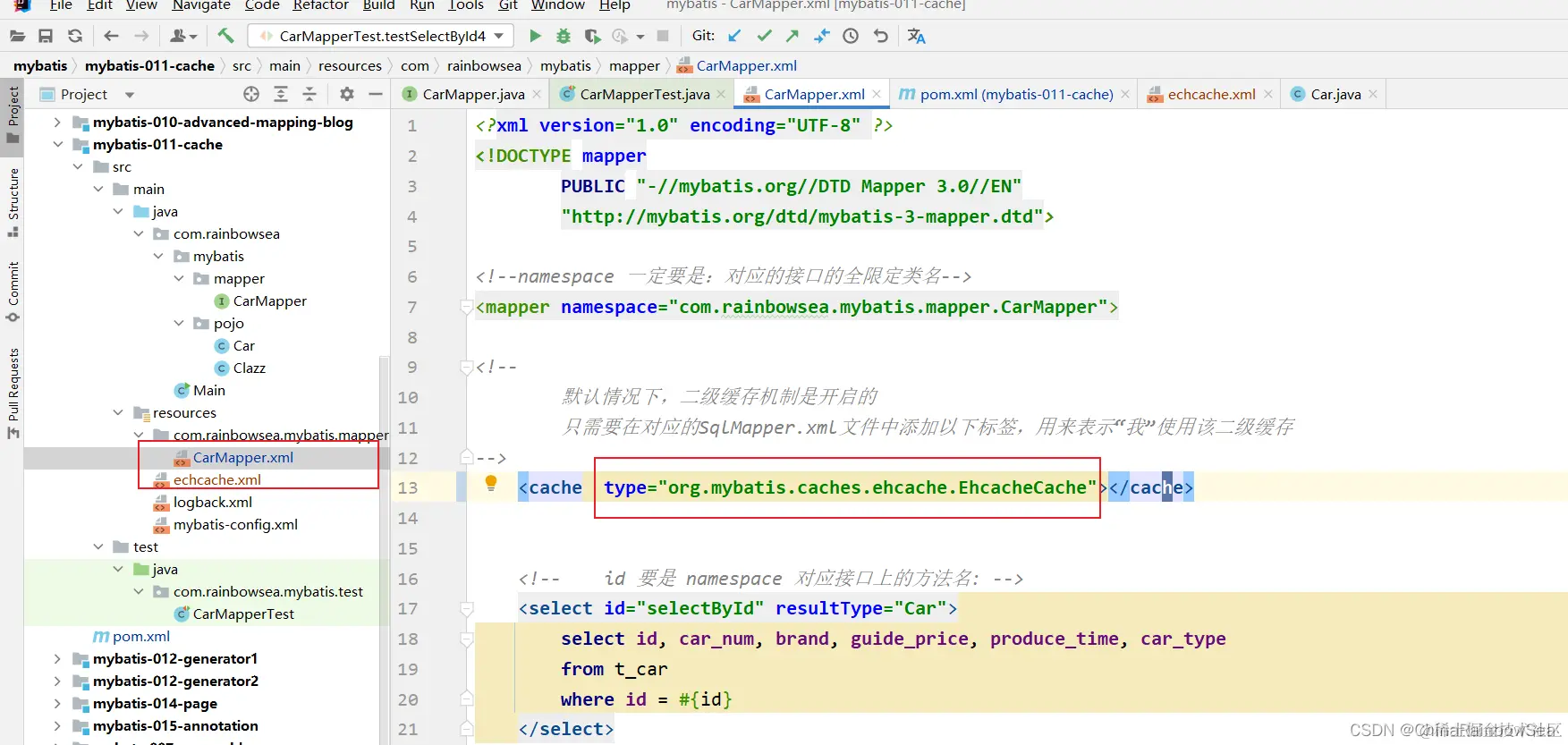The height and width of the screenshot is (745, 1568).
Task: Save all using the floppy disk icon
Action: (x=46, y=36)
